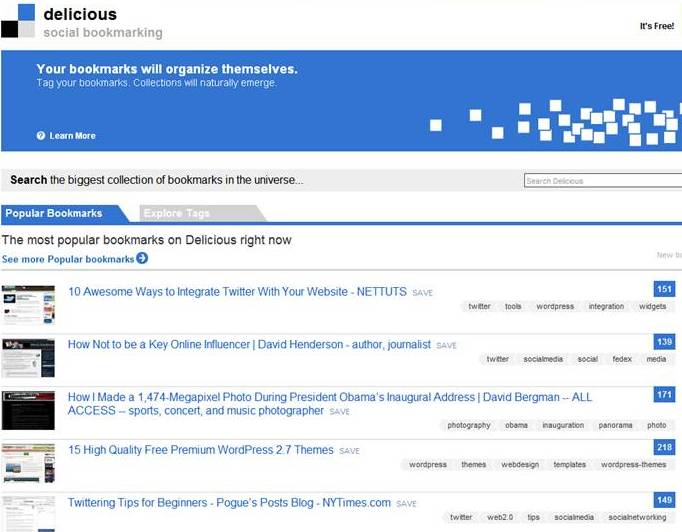Select the Popular Bookmarks tab
682x532 pixels.
(54, 213)
